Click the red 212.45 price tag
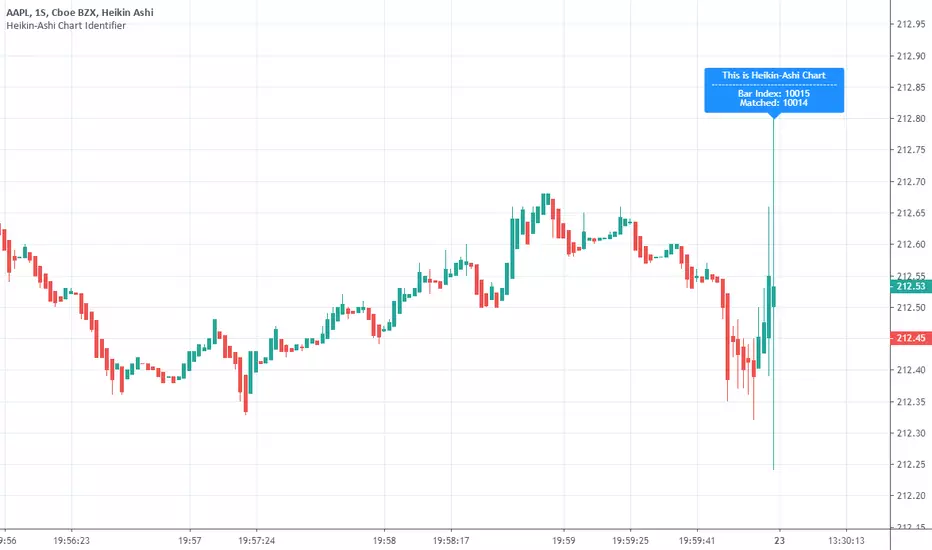The height and width of the screenshot is (550, 932). (x=909, y=337)
